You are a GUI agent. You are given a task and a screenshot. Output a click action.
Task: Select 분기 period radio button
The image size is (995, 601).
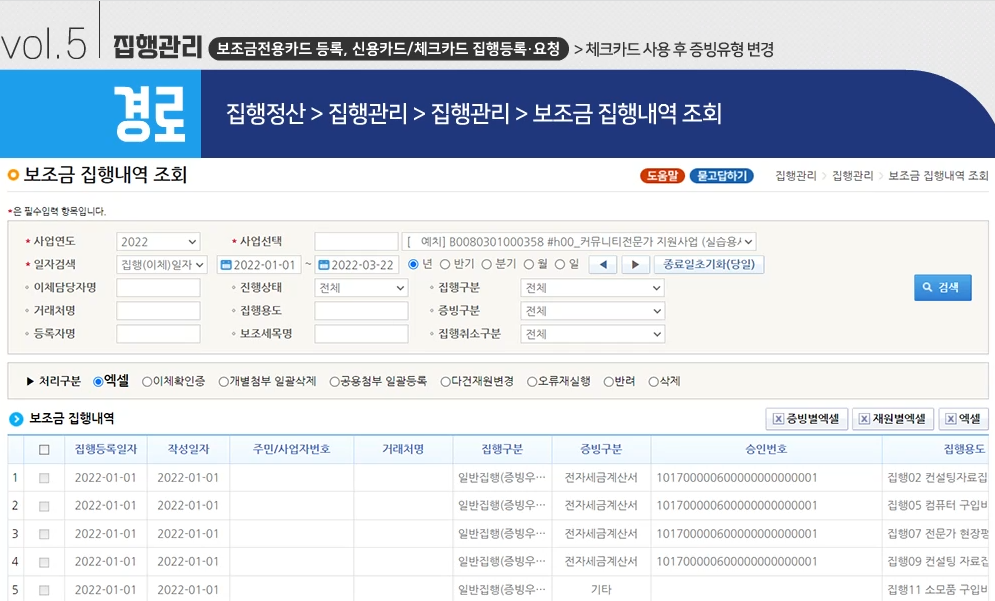pyautogui.click(x=487, y=265)
